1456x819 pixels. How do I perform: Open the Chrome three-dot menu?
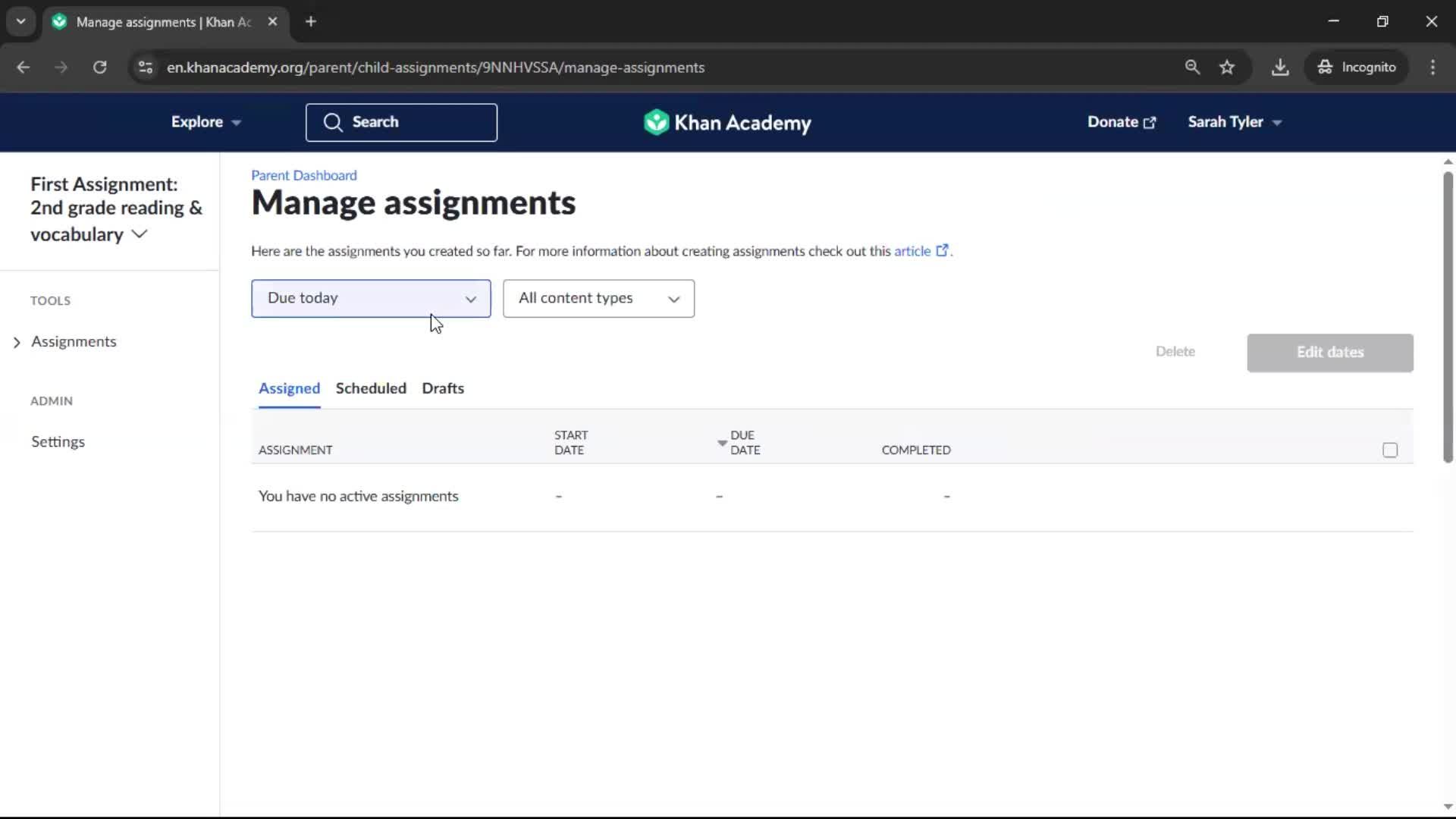click(x=1432, y=67)
